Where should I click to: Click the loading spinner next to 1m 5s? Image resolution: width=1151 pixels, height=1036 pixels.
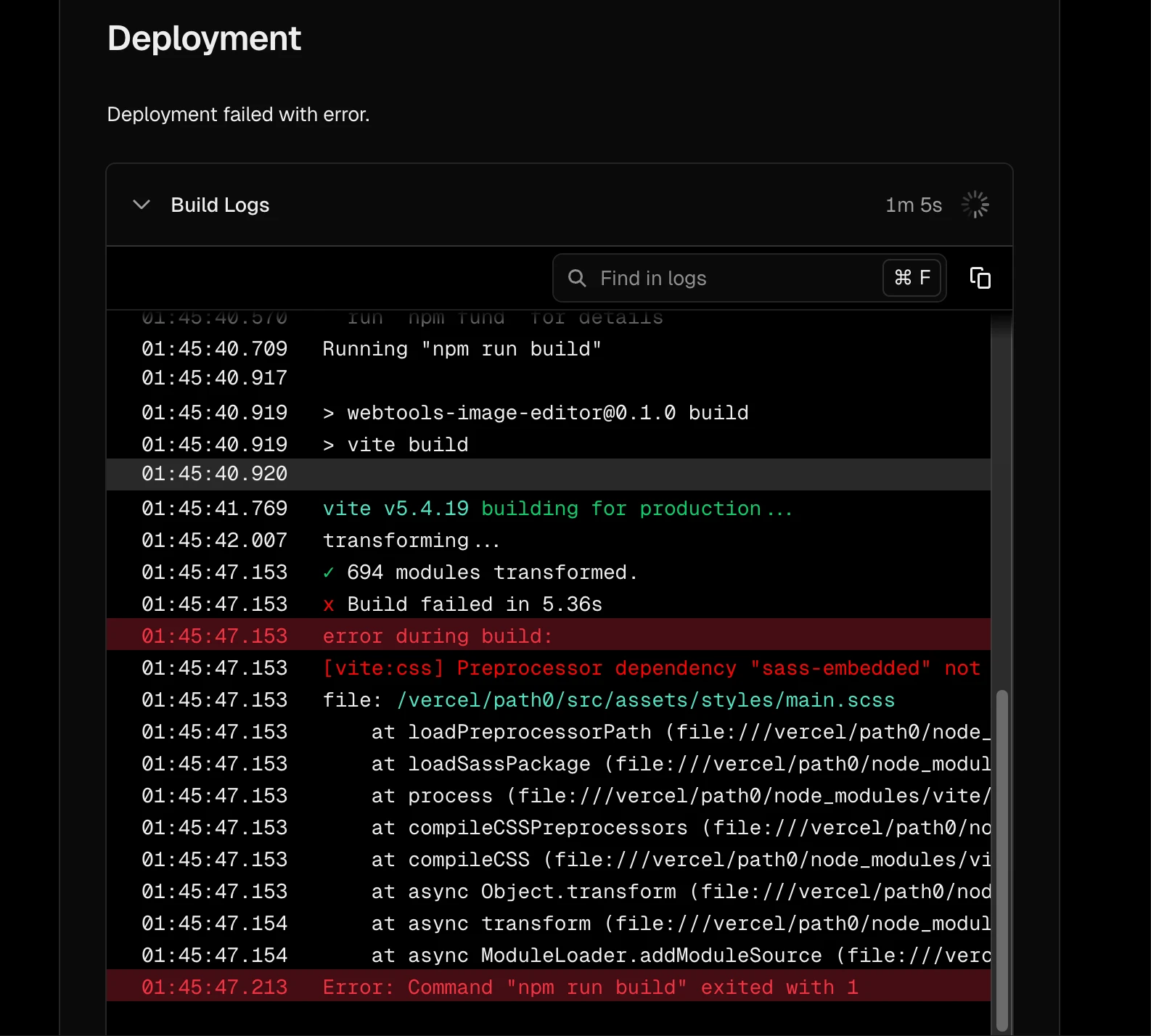pos(975,205)
